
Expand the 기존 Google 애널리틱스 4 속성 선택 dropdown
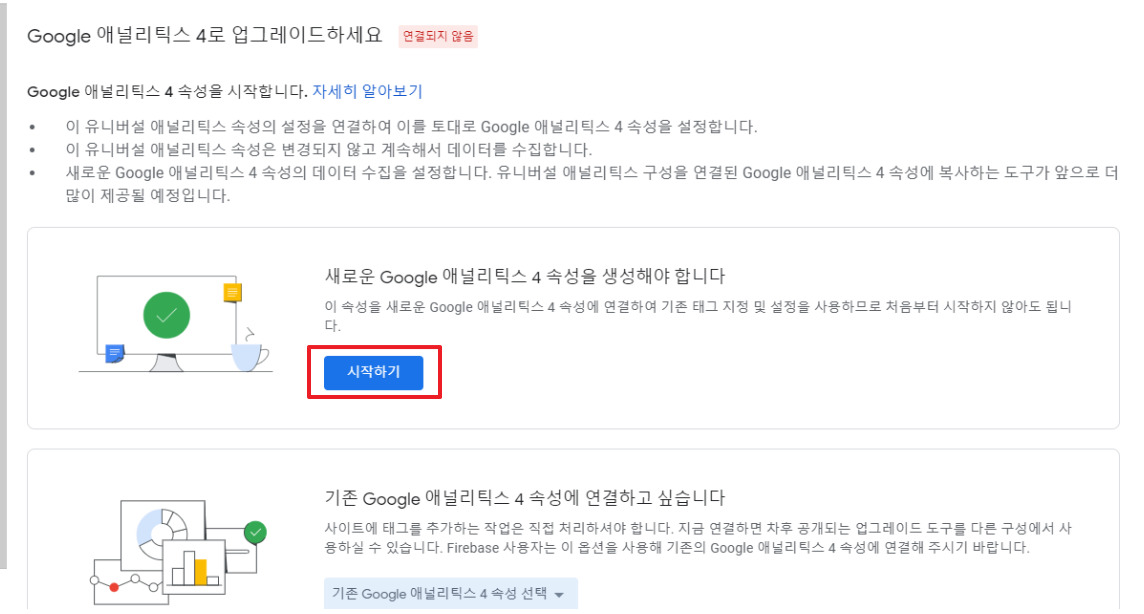click(x=450, y=594)
